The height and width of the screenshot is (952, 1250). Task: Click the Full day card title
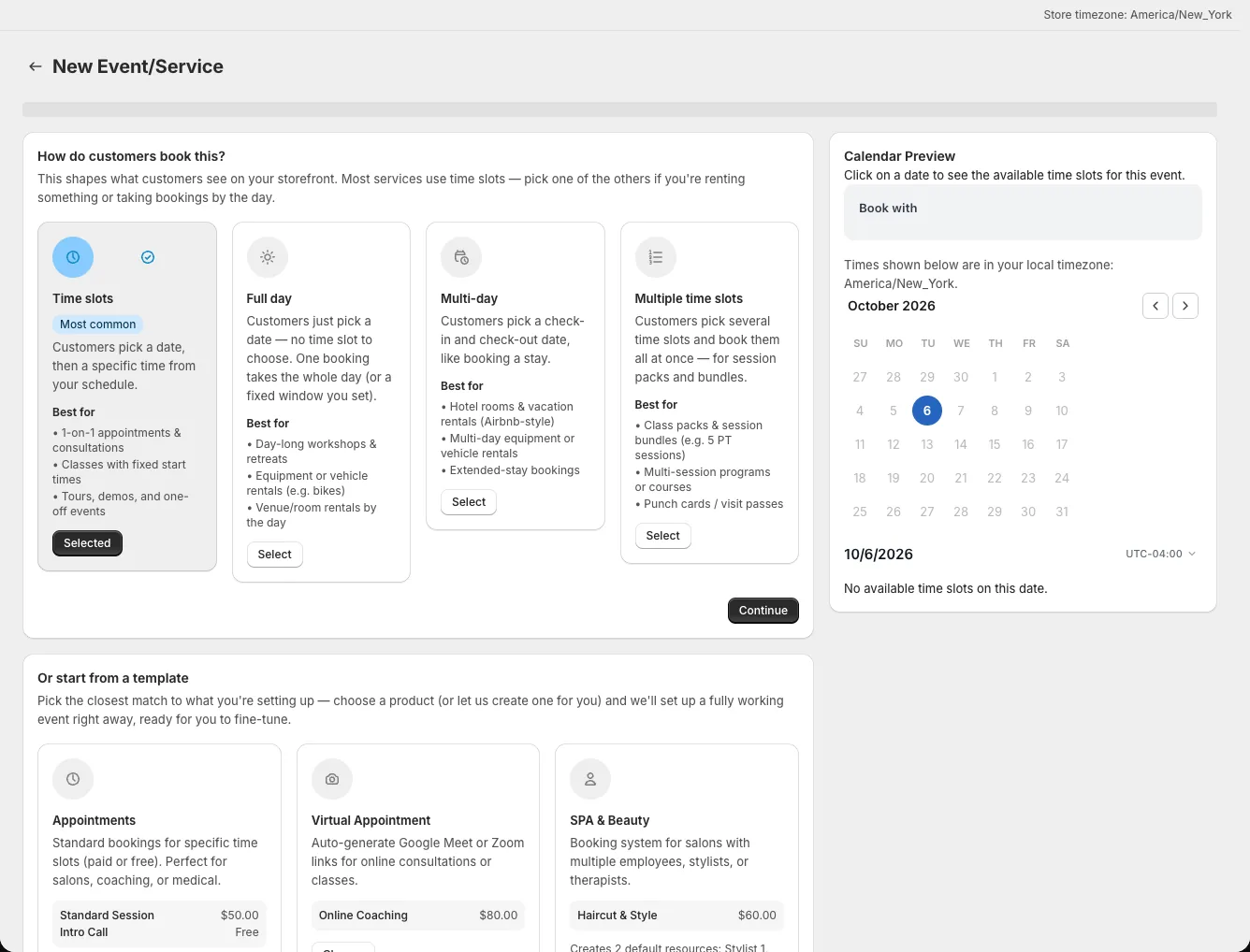click(269, 298)
